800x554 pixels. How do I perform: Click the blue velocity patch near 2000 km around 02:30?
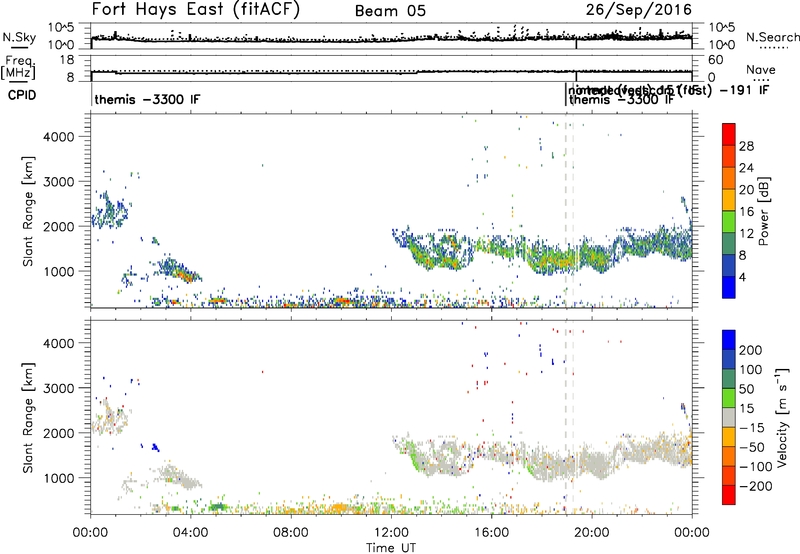(155, 447)
